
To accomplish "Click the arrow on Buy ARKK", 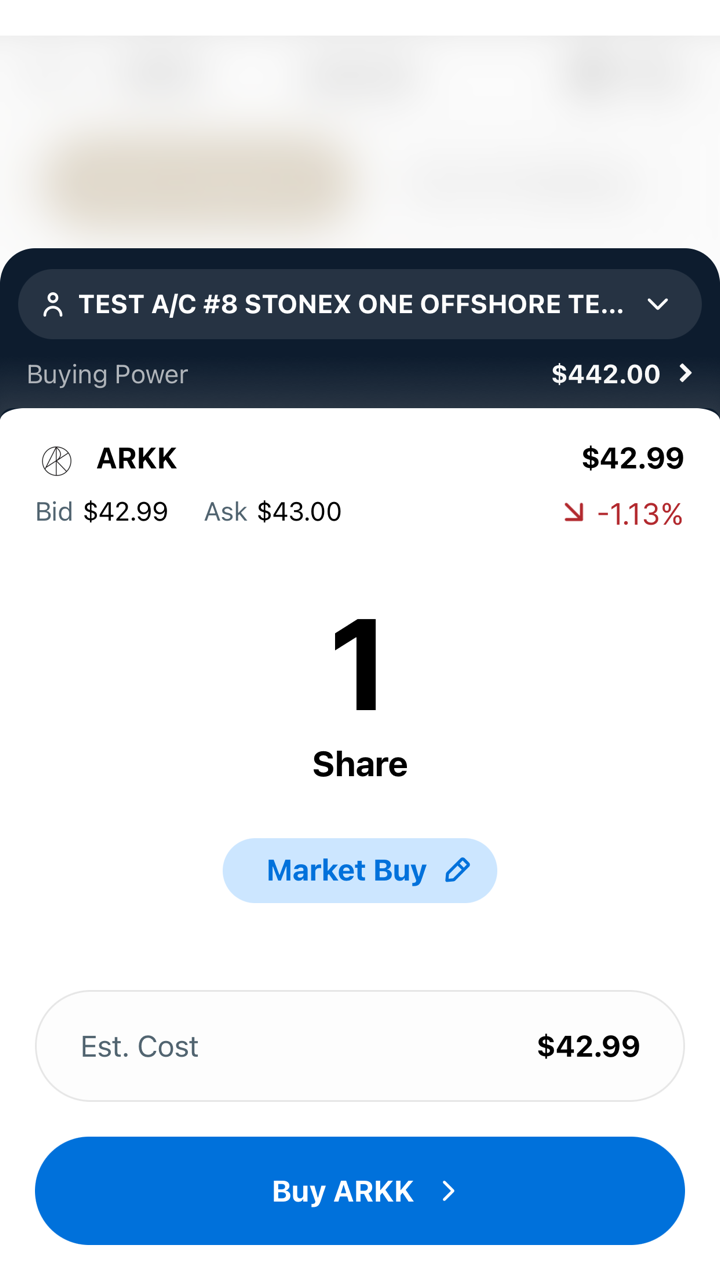I will [449, 1191].
